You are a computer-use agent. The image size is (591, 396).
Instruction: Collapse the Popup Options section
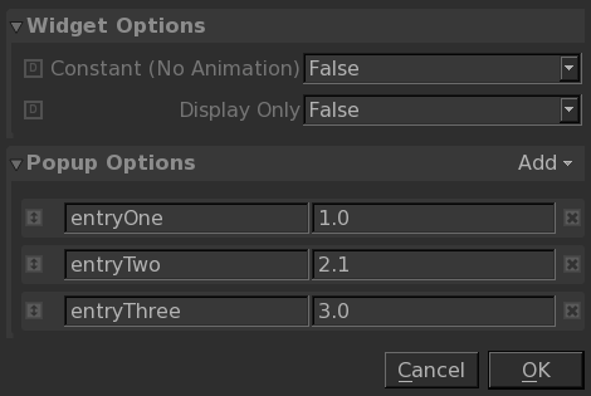(16, 164)
